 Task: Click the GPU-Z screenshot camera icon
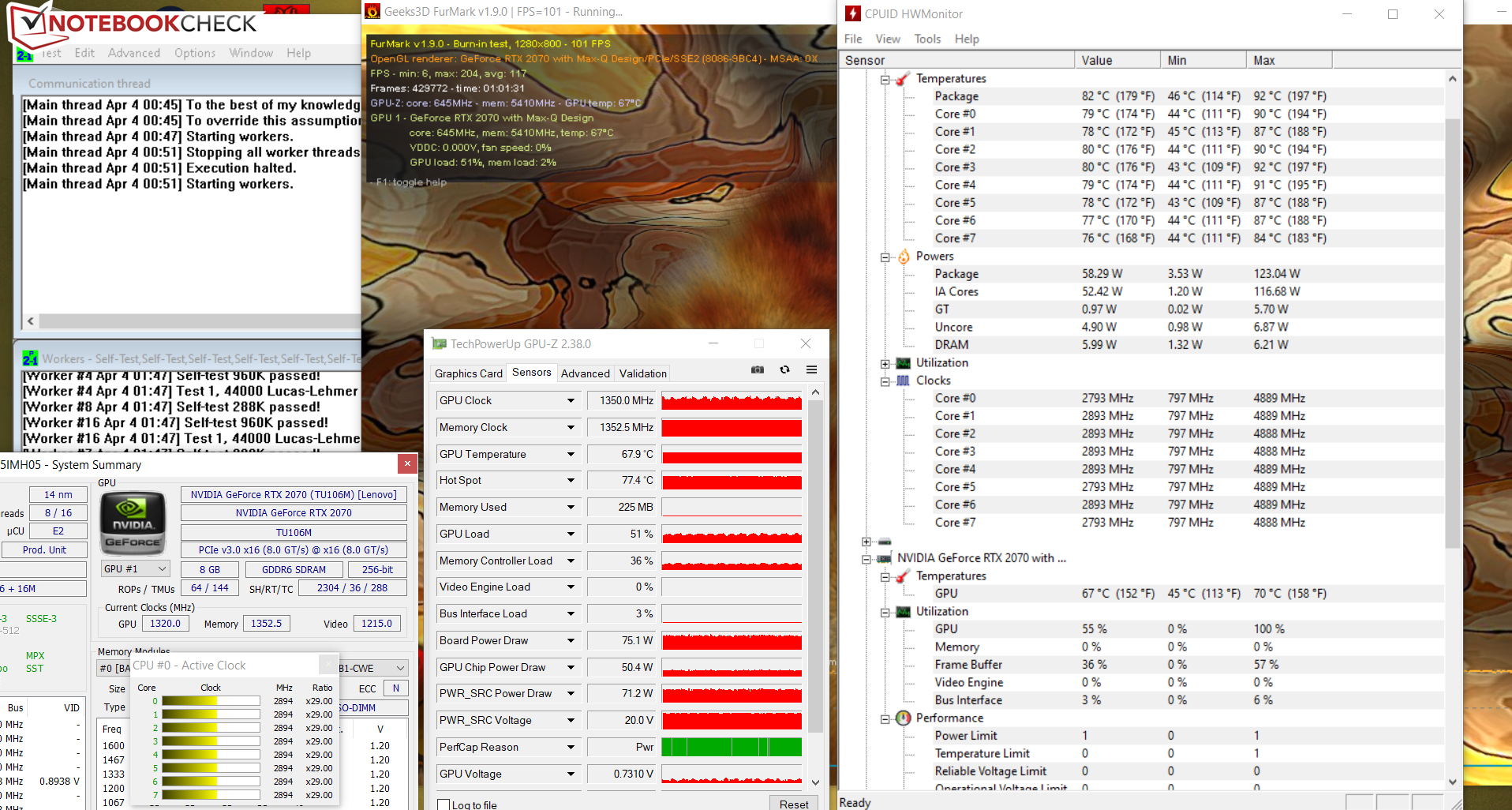758,369
